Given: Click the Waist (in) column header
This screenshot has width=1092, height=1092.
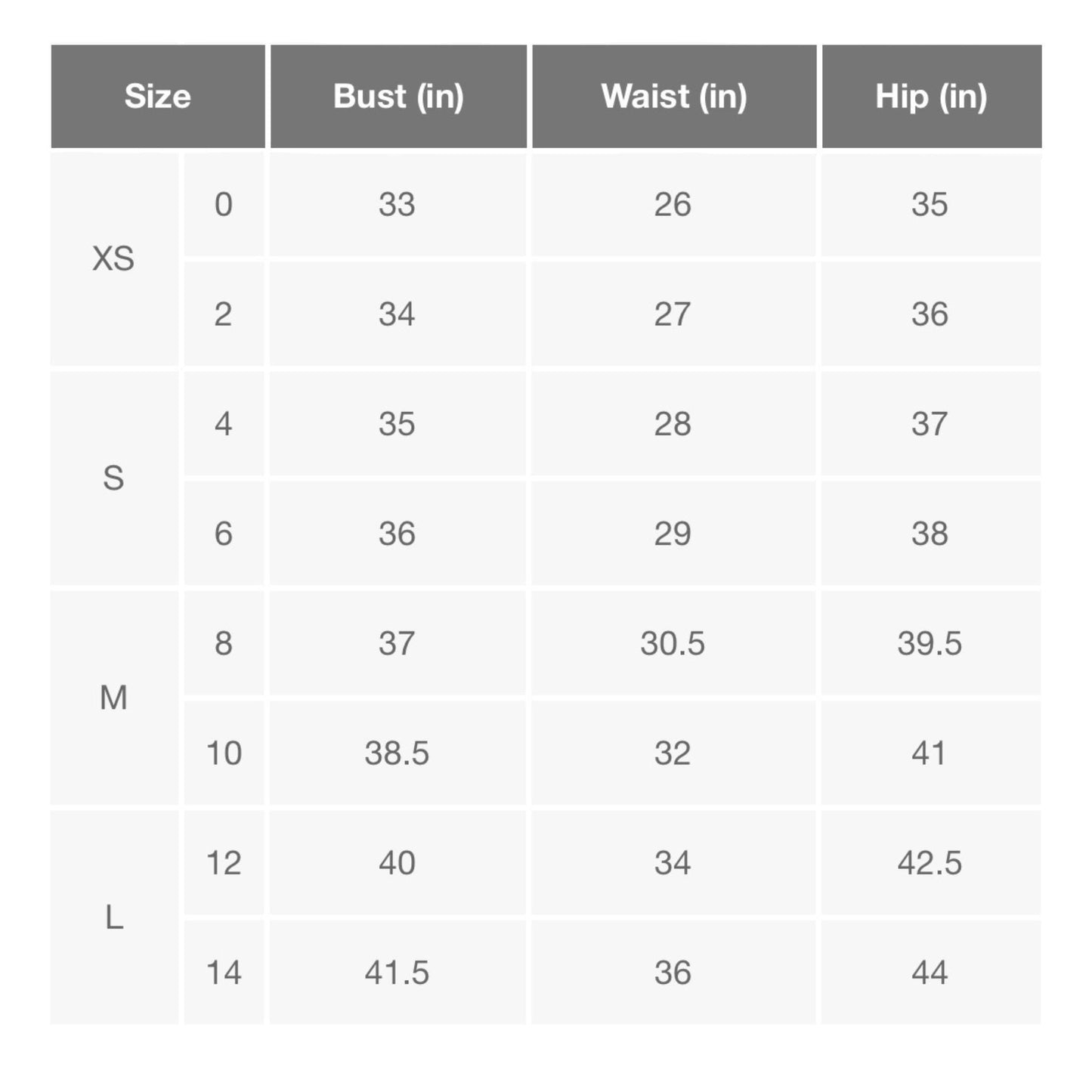Looking at the screenshot, I should (x=674, y=96).
